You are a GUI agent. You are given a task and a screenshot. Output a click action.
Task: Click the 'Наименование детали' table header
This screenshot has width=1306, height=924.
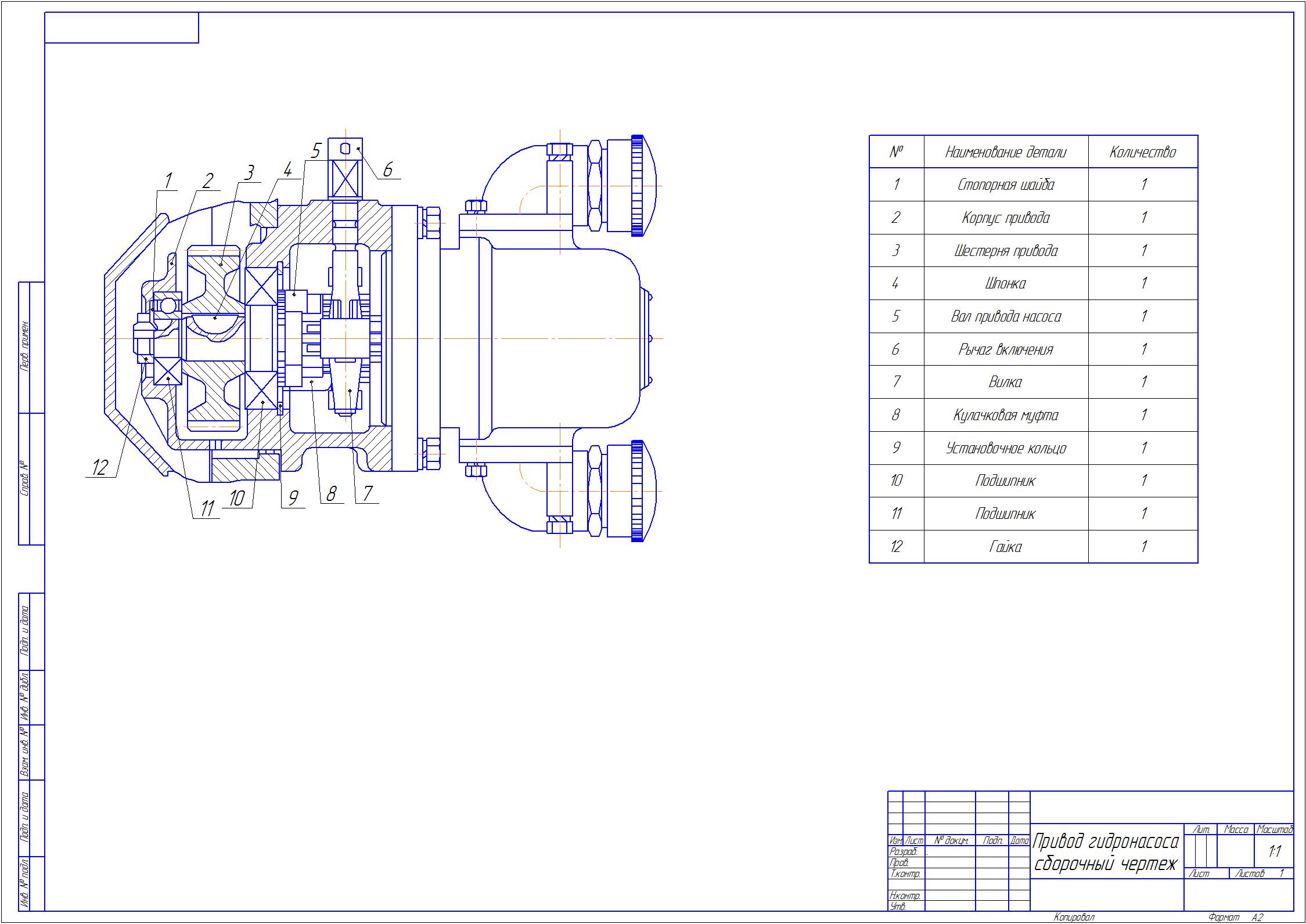point(1005,153)
